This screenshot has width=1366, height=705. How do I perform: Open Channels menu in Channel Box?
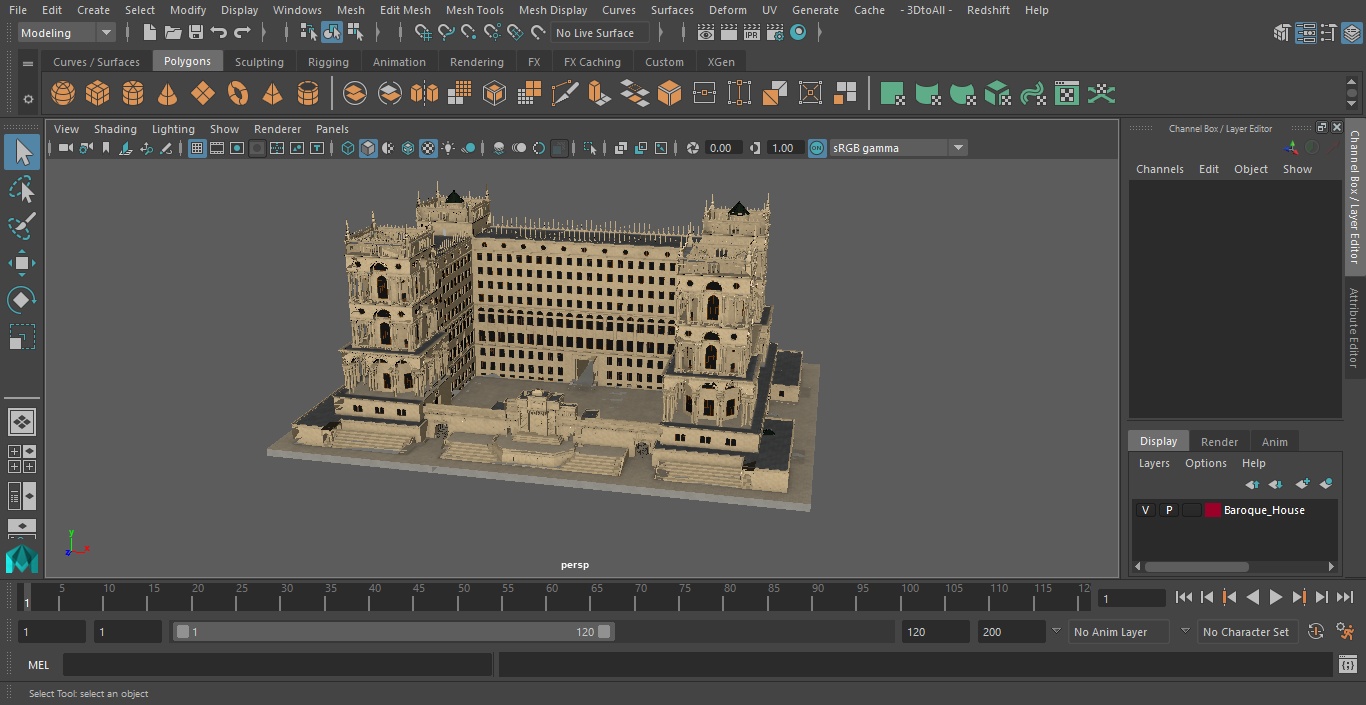coord(1159,169)
